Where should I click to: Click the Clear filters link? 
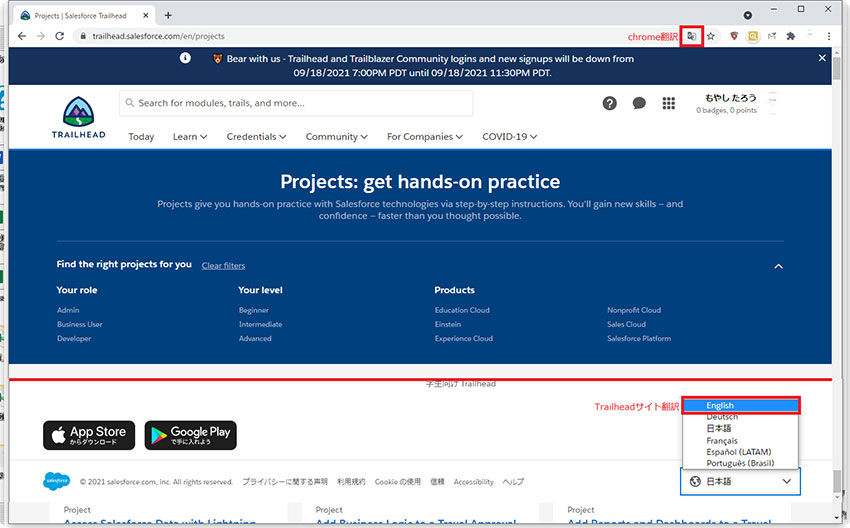click(223, 266)
